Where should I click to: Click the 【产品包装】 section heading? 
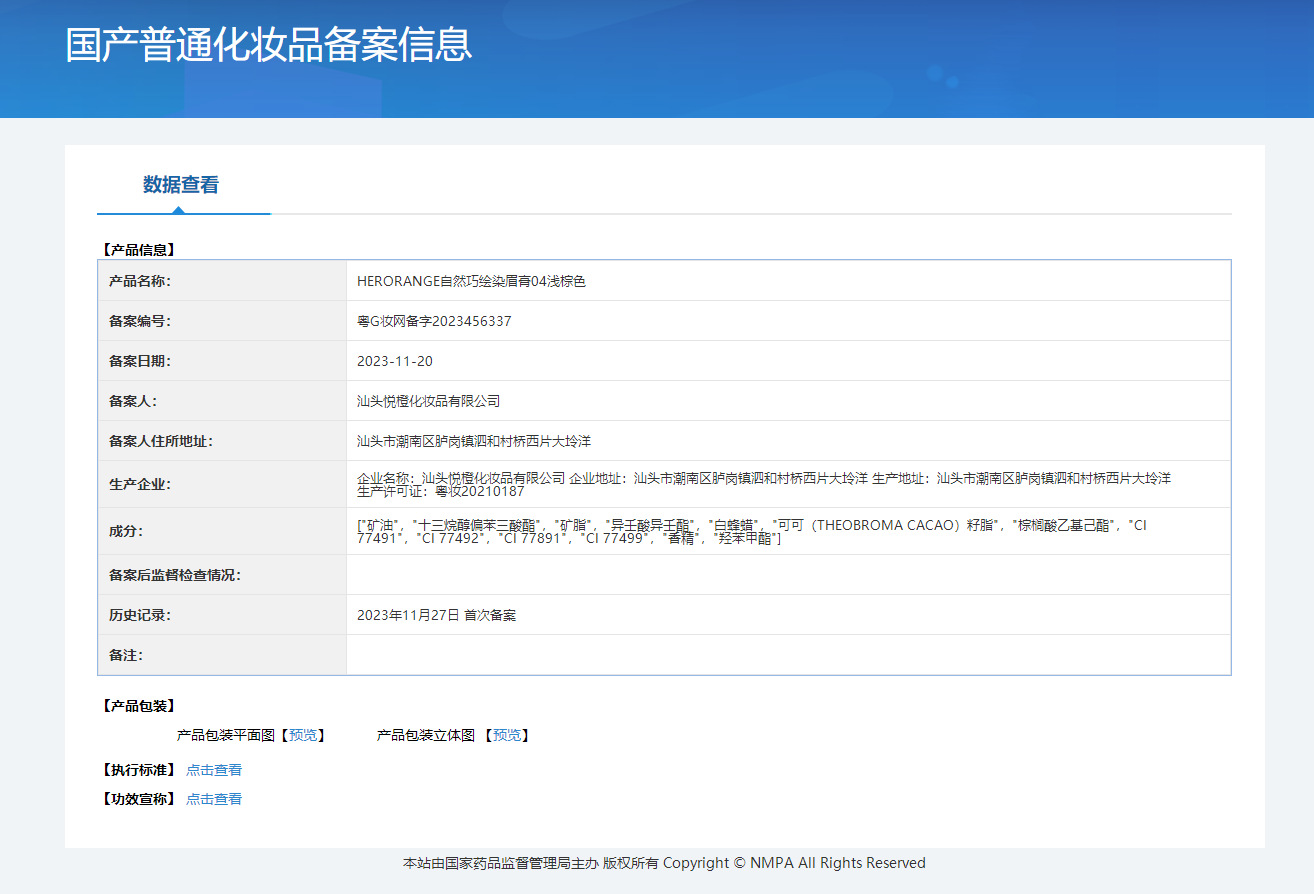click(x=138, y=706)
